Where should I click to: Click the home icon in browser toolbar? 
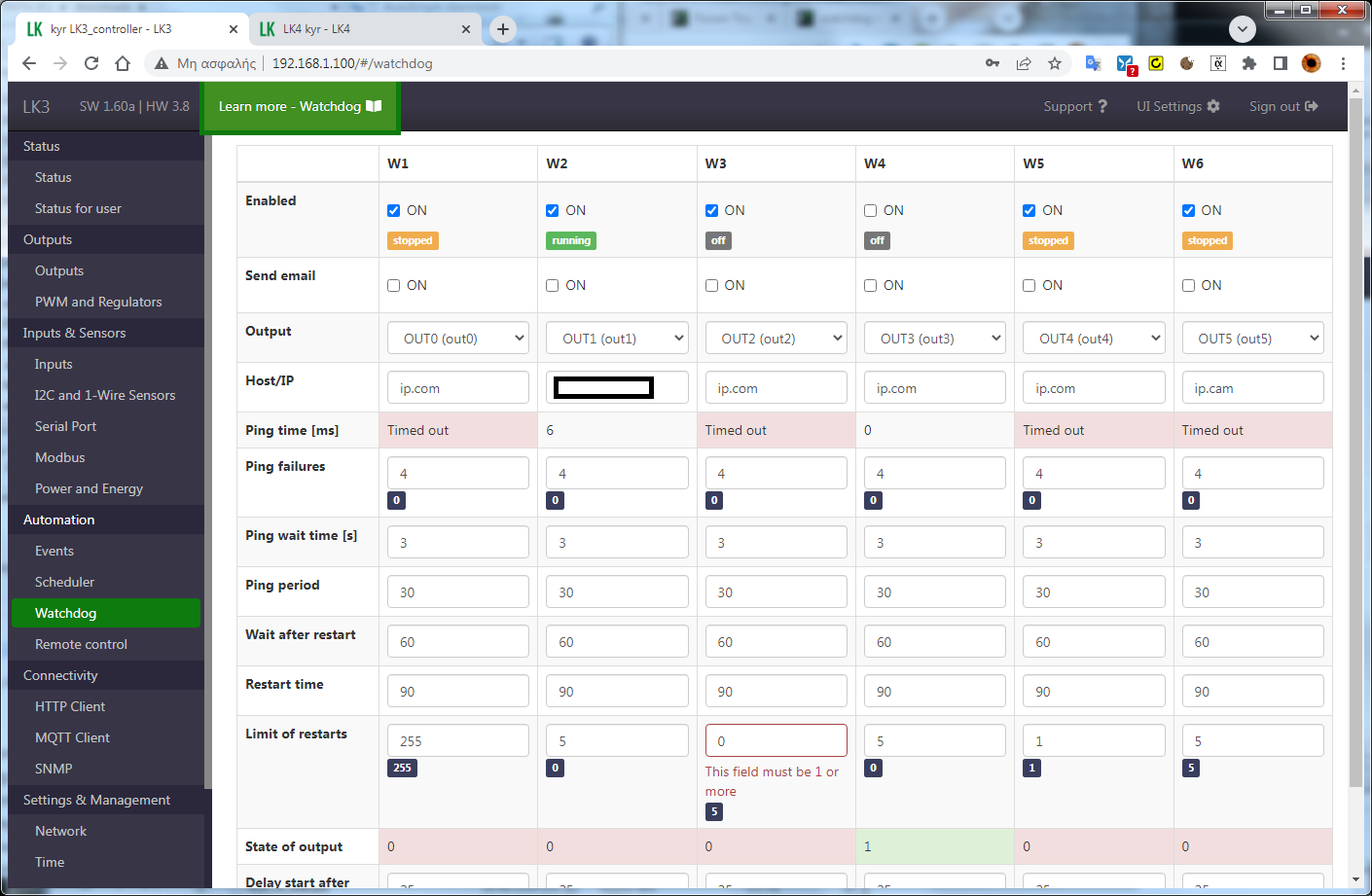pos(123,63)
